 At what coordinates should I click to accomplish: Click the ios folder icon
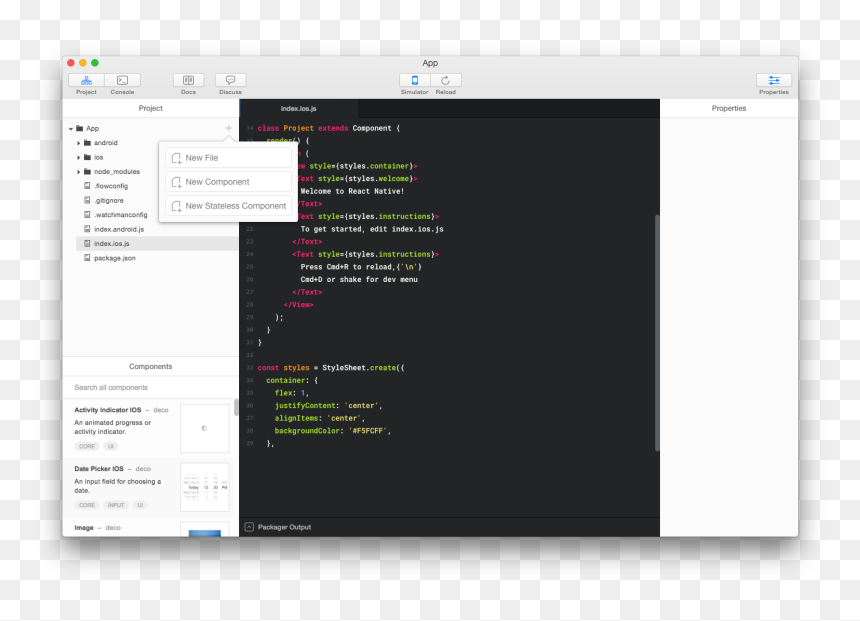[87, 157]
